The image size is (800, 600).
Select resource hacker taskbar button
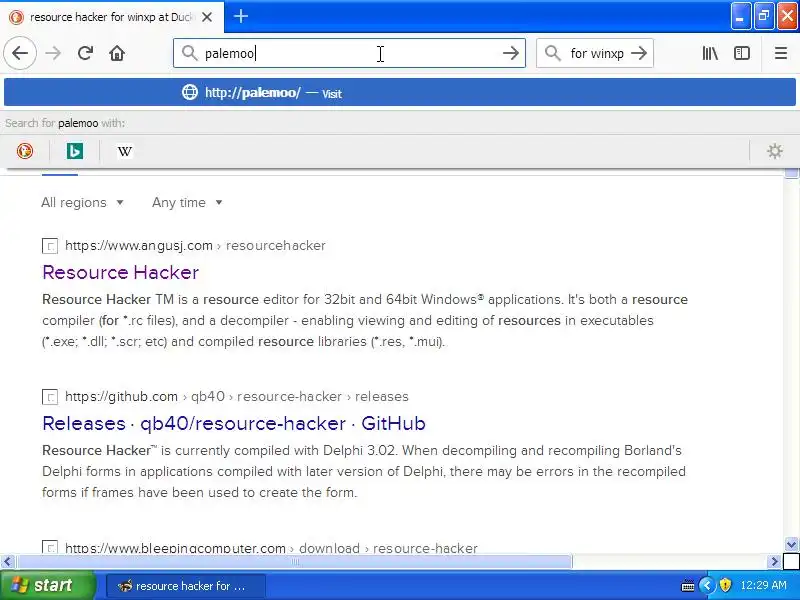tap(186, 586)
